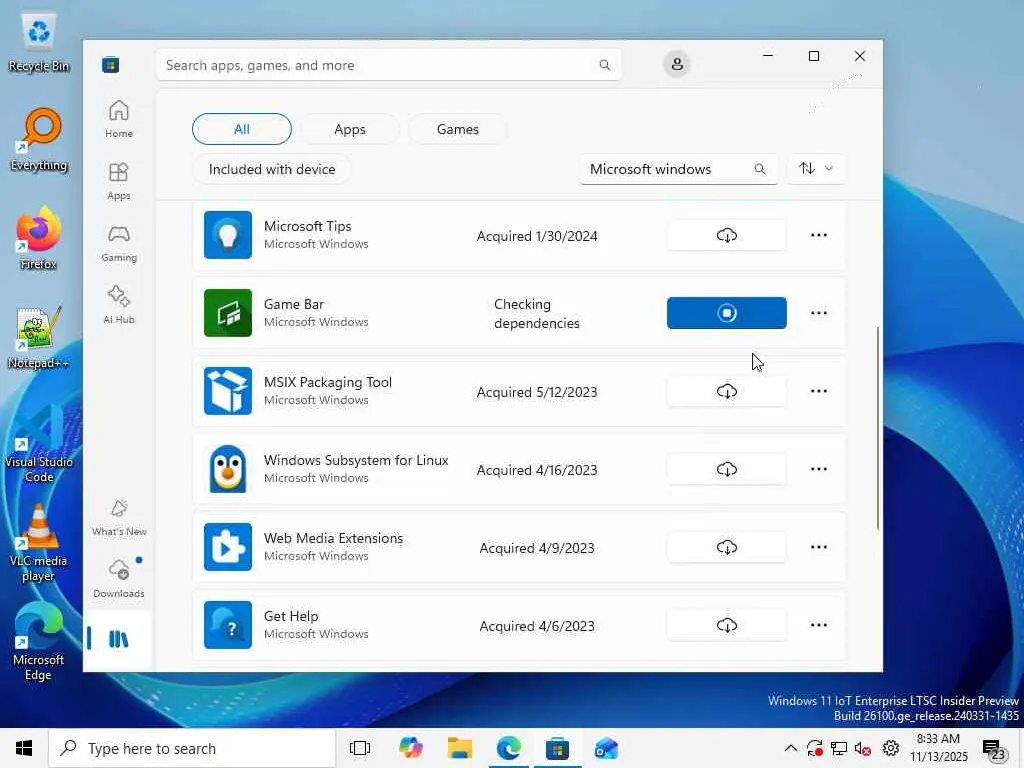The width and height of the screenshot is (1024, 768).
Task: Download Web Media Extensions
Action: point(726,547)
